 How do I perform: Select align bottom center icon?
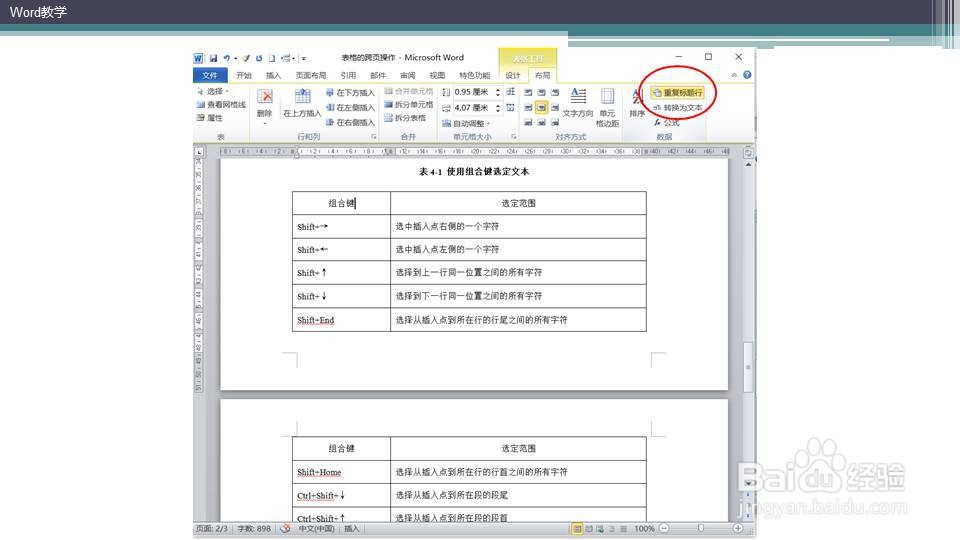(x=541, y=122)
